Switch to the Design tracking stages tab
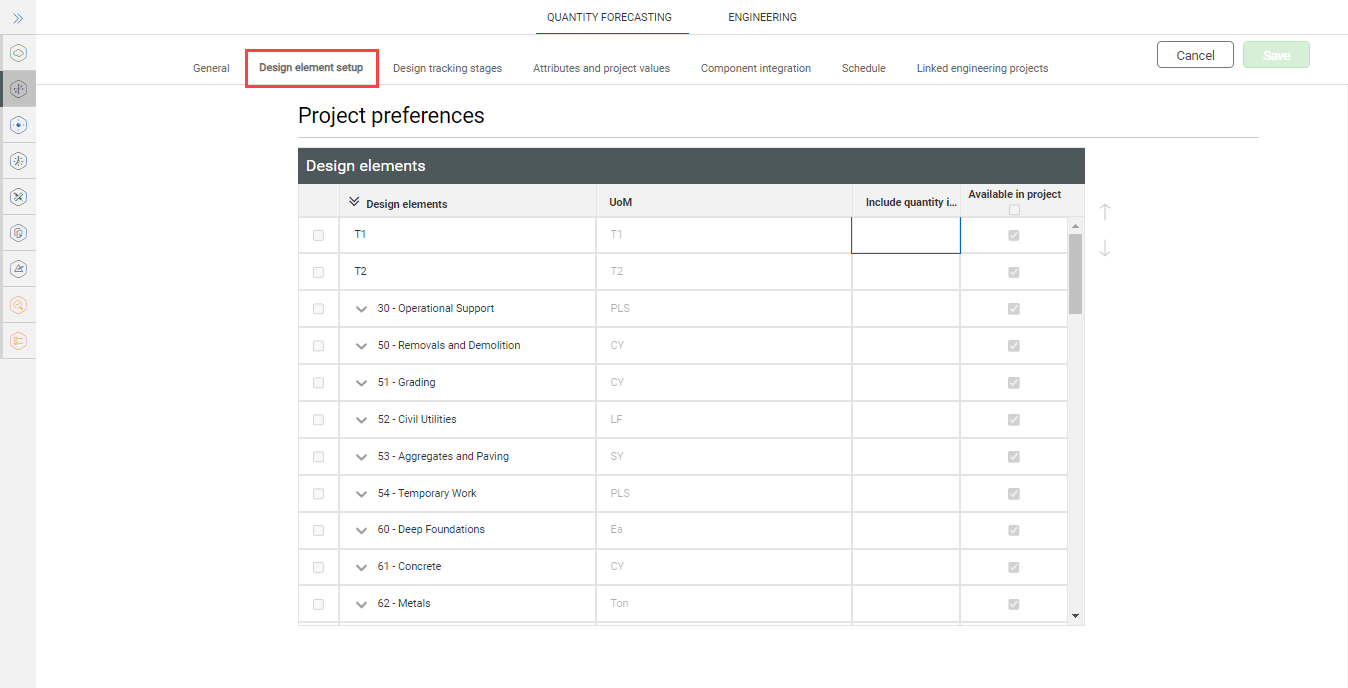1348x688 pixels. 447,68
